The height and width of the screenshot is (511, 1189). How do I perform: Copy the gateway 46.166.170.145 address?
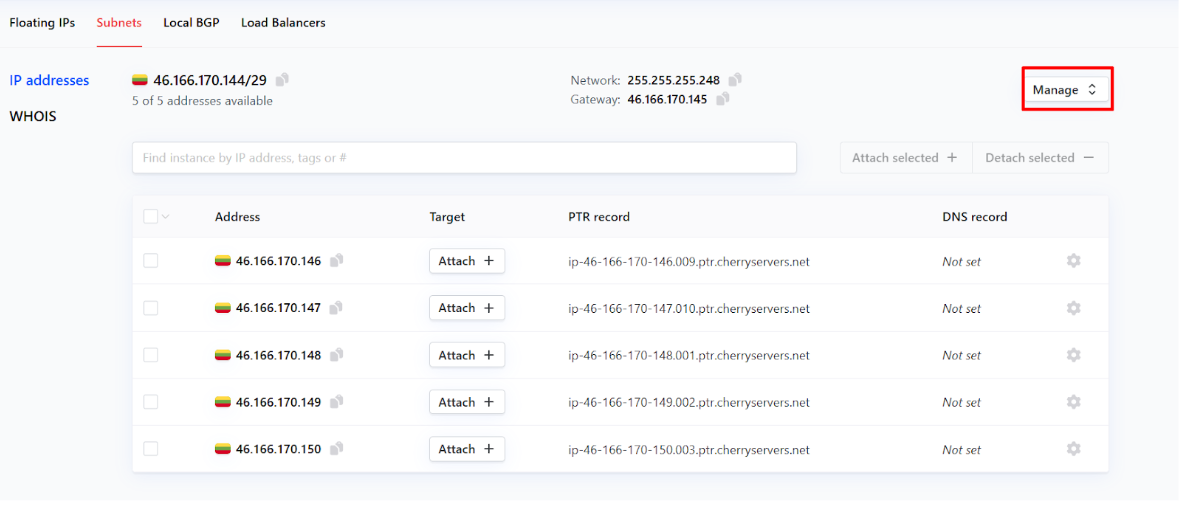coord(722,99)
